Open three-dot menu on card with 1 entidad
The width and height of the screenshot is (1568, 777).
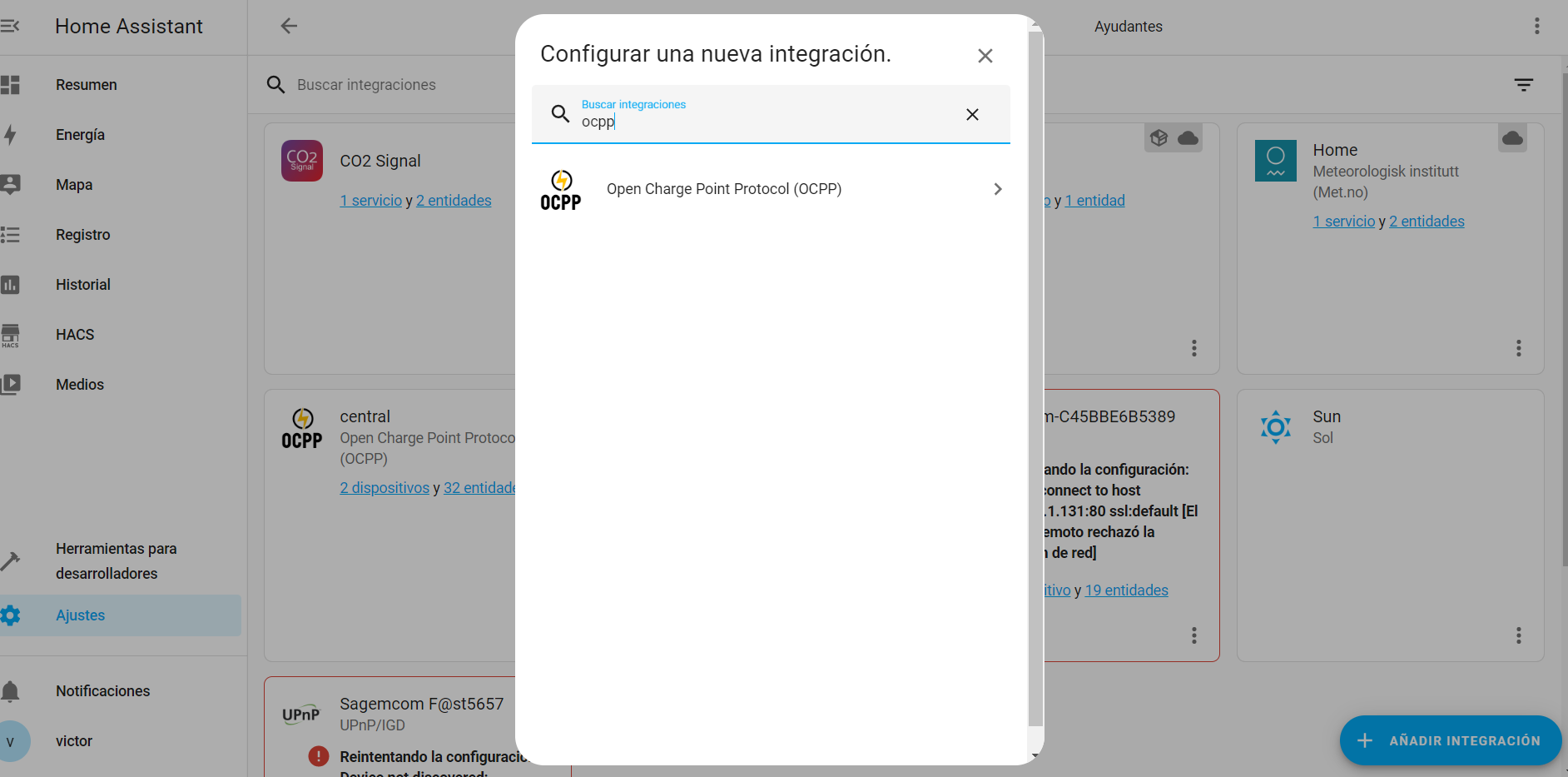(x=1194, y=348)
